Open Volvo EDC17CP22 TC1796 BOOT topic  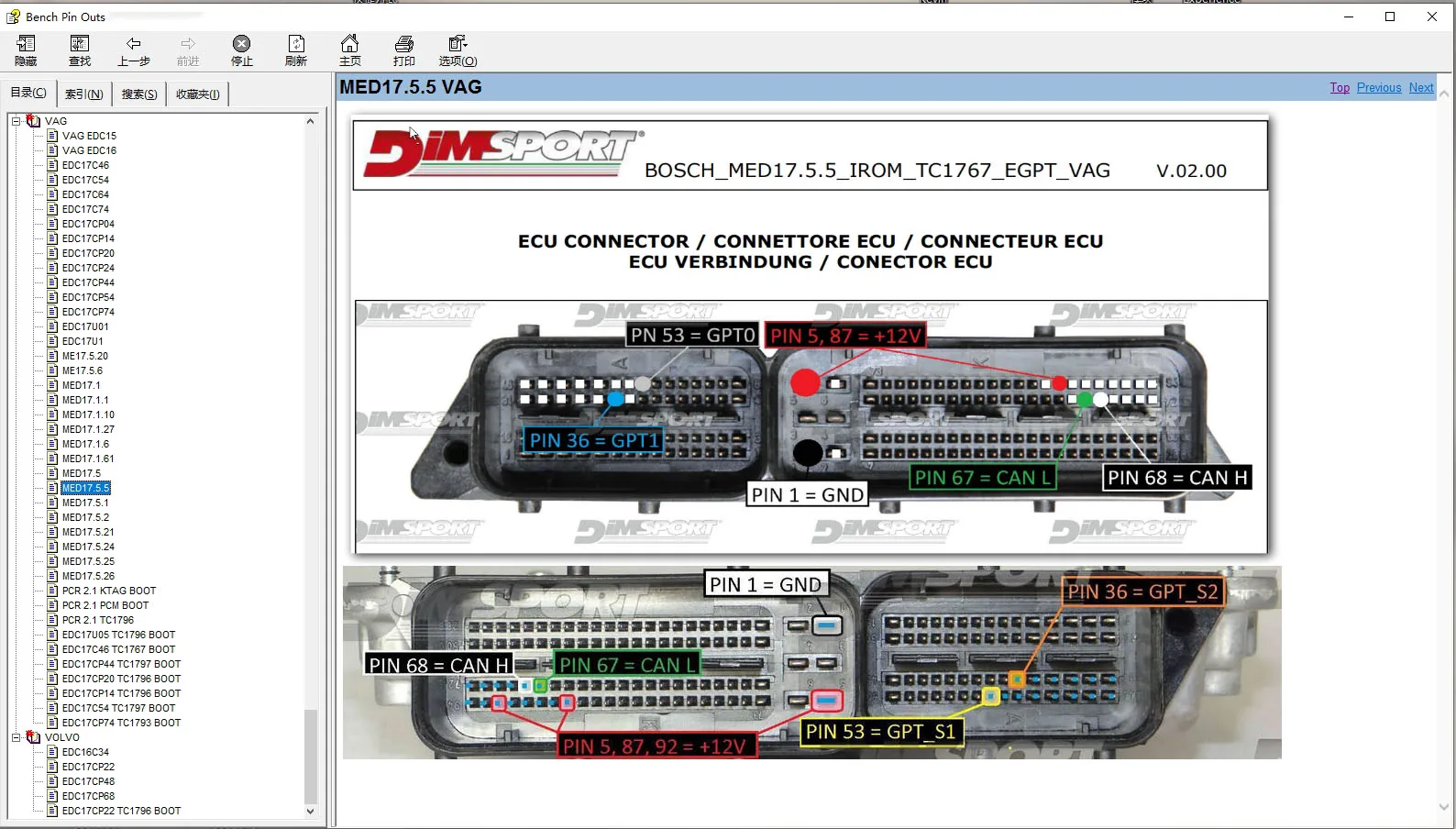(x=121, y=811)
